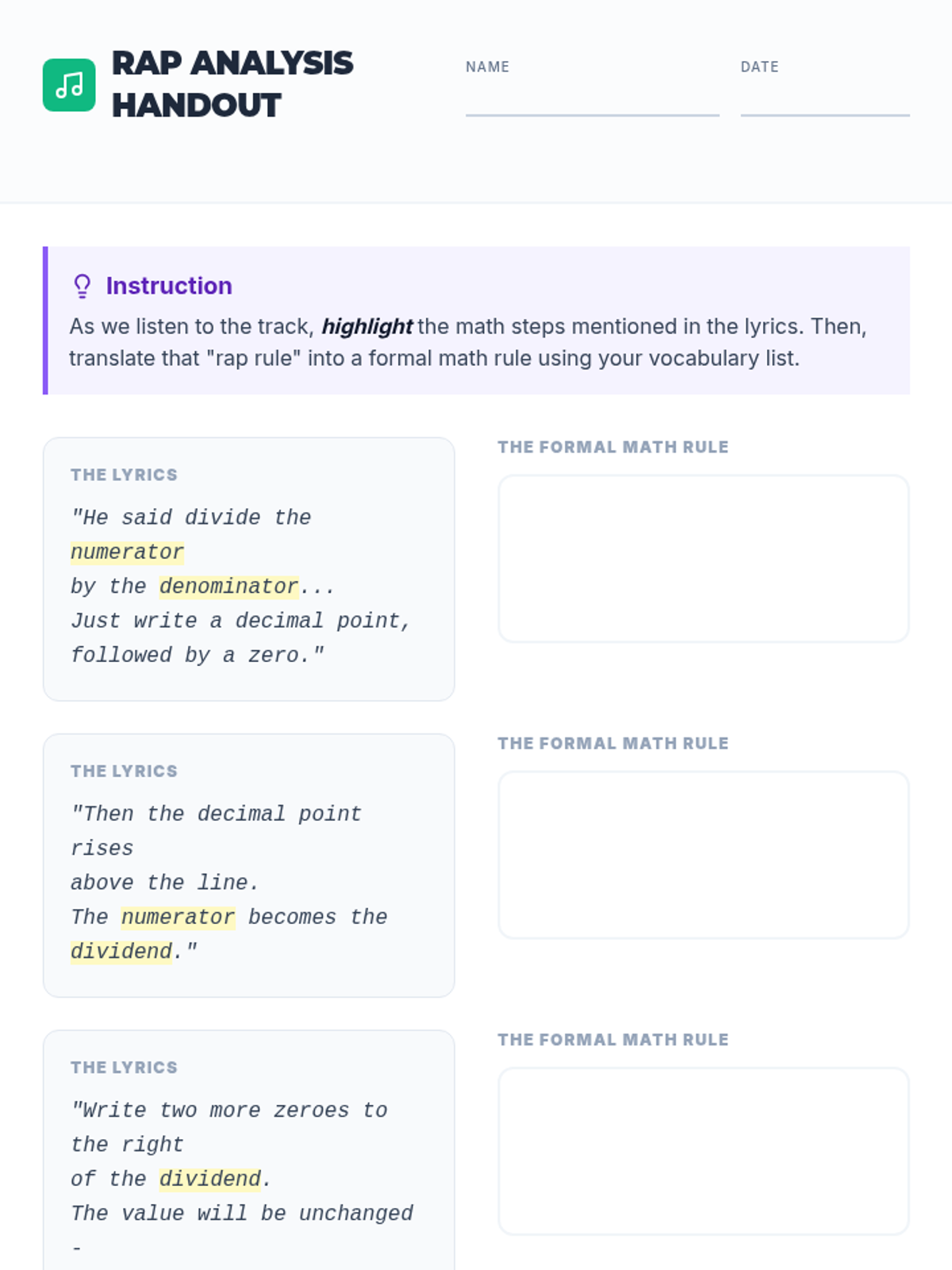
Task: Click the first The Lyrics label
Action: tap(124, 475)
